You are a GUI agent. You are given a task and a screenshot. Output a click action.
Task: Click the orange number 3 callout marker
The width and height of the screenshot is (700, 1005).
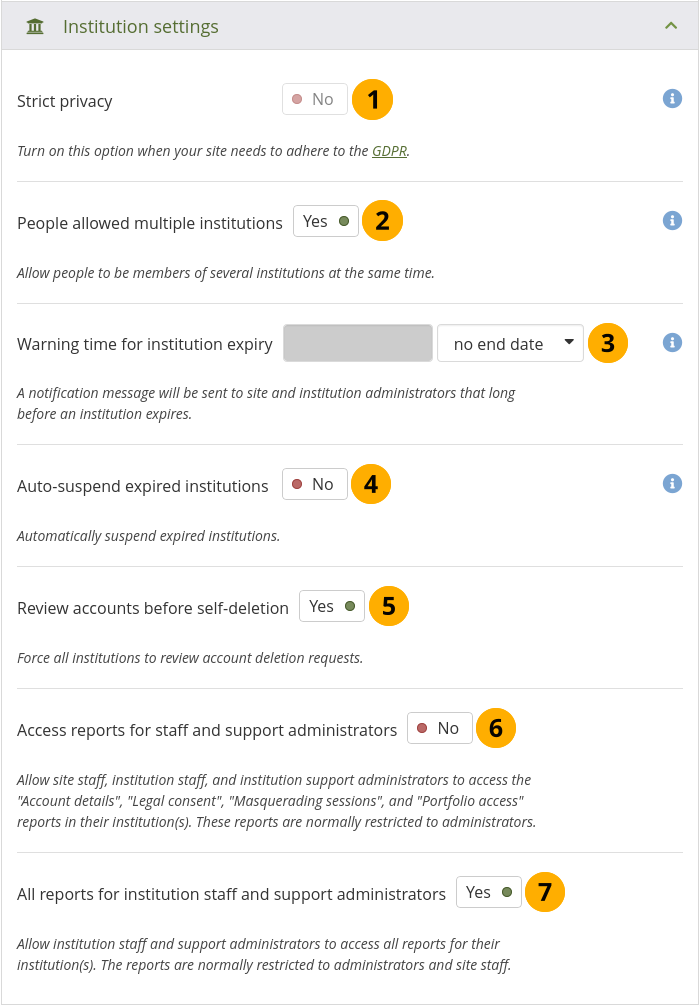(608, 343)
